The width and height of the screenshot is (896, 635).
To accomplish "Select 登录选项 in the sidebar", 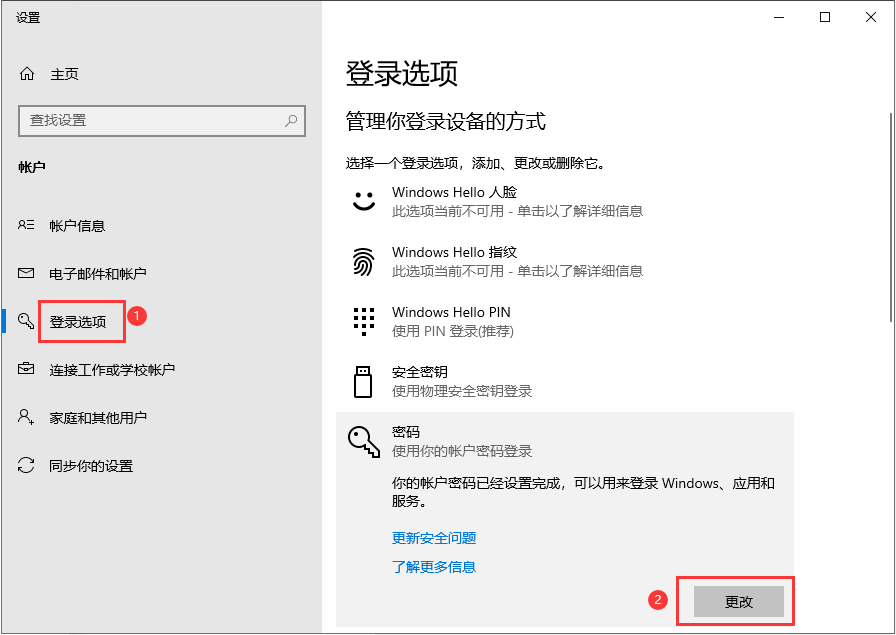I will coord(78,322).
